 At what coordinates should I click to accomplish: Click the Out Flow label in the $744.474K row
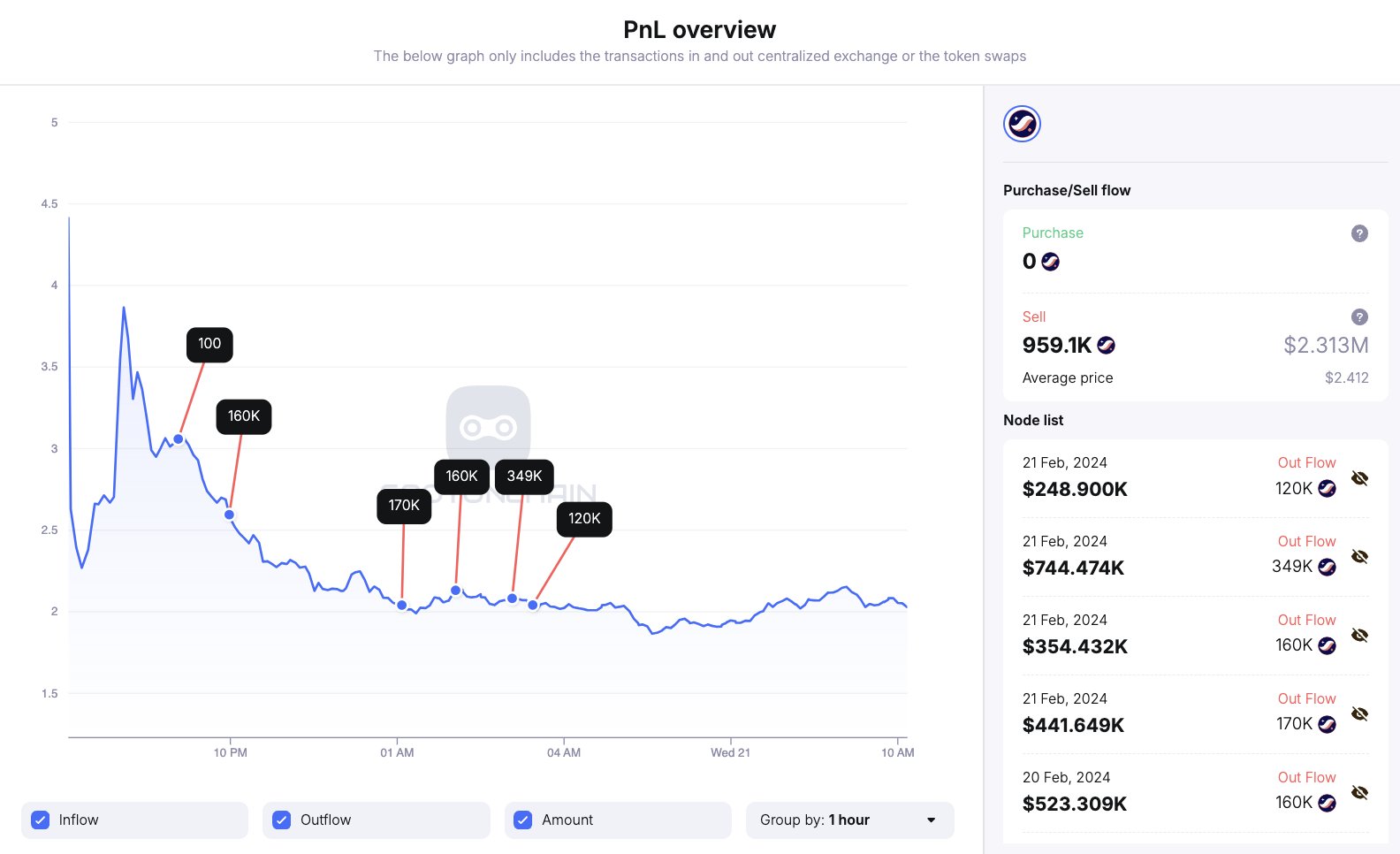[1306, 542]
